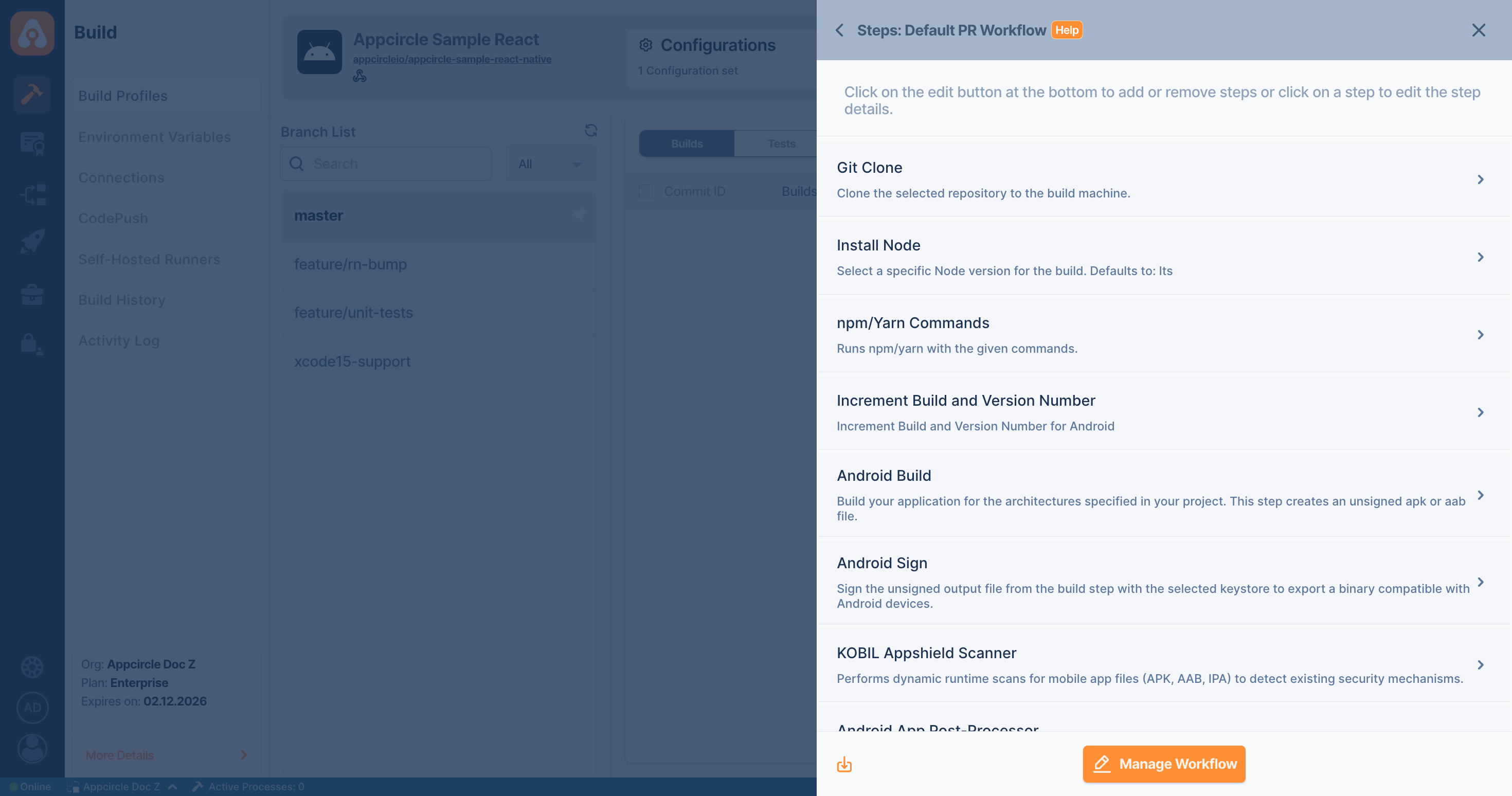This screenshot has width=1512, height=796.
Task: Open the All branch filter dropdown
Action: (551, 163)
